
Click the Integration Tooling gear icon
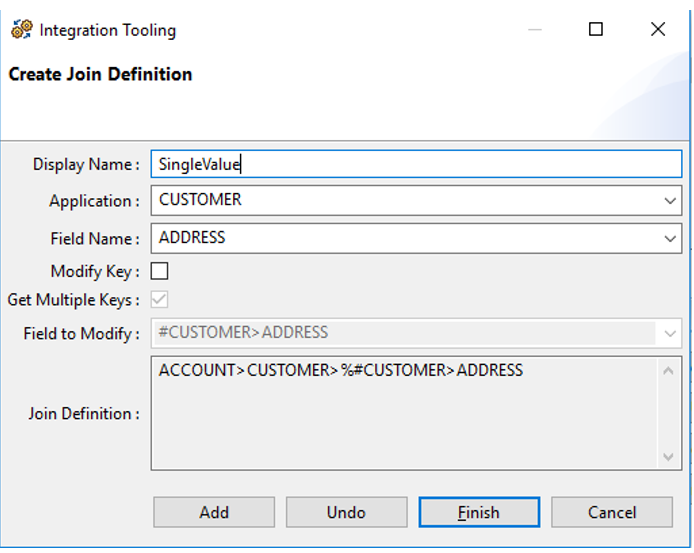point(21,30)
